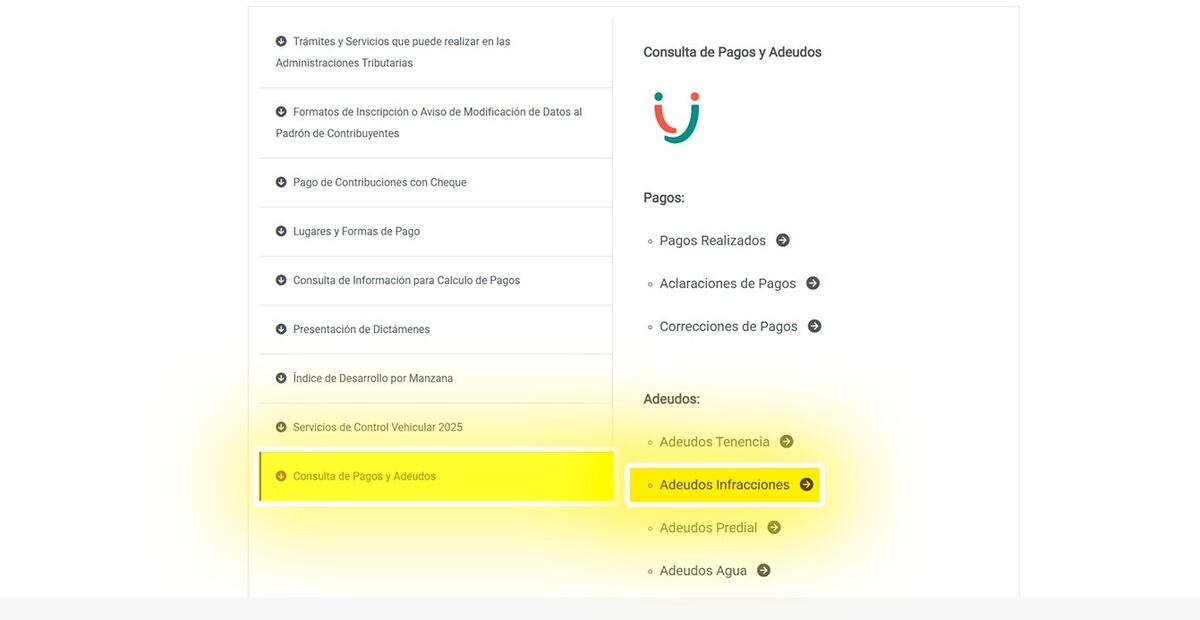This screenshot has width=1200, height=620.
Task: Click the smiling U logo image
Action: click(677, 118)
